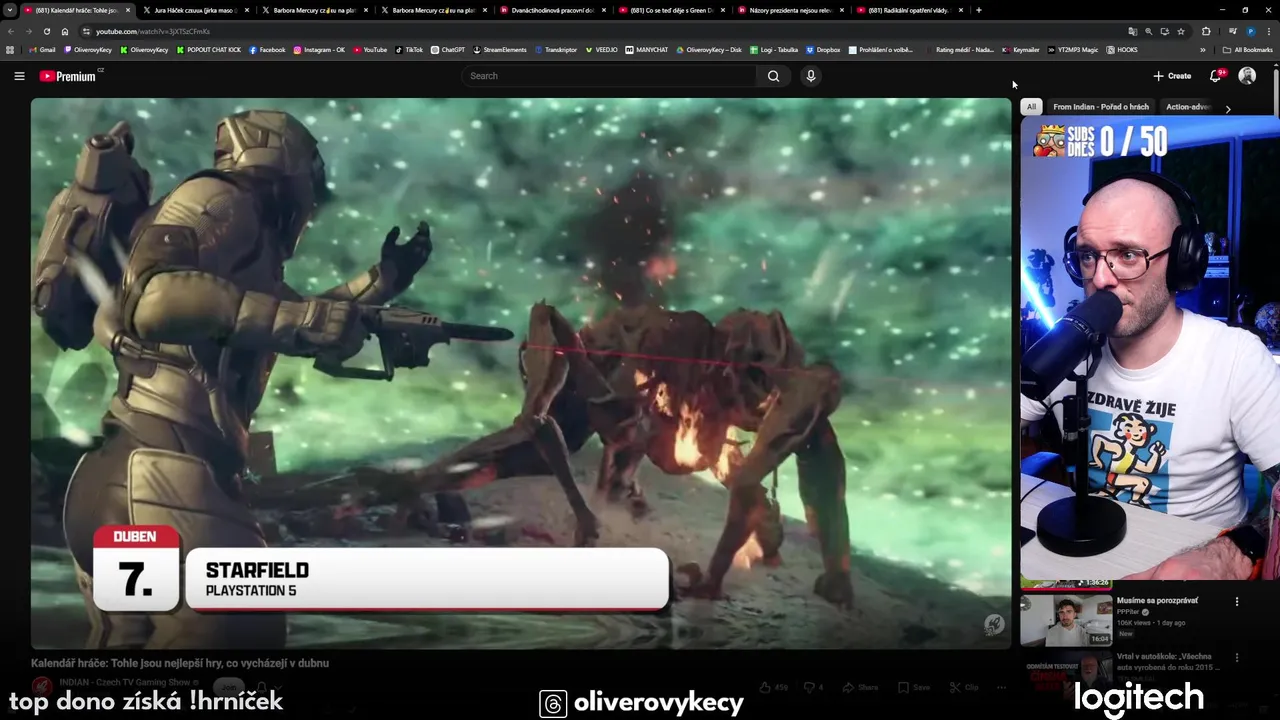Open the browser extensions puzzle icon
This screenshot has width=1280, height=720.
(1206, 31)
